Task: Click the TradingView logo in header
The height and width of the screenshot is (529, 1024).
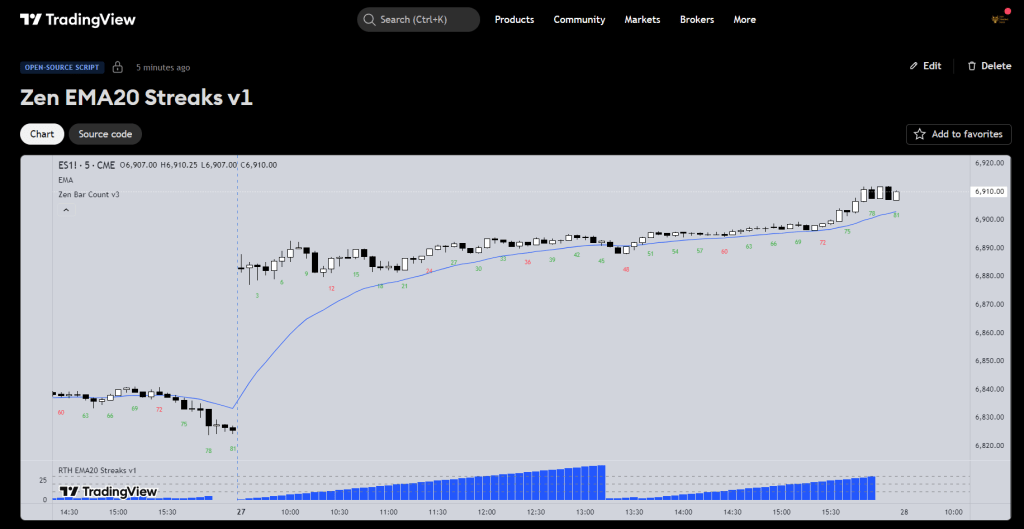Action: click(78, 19)
